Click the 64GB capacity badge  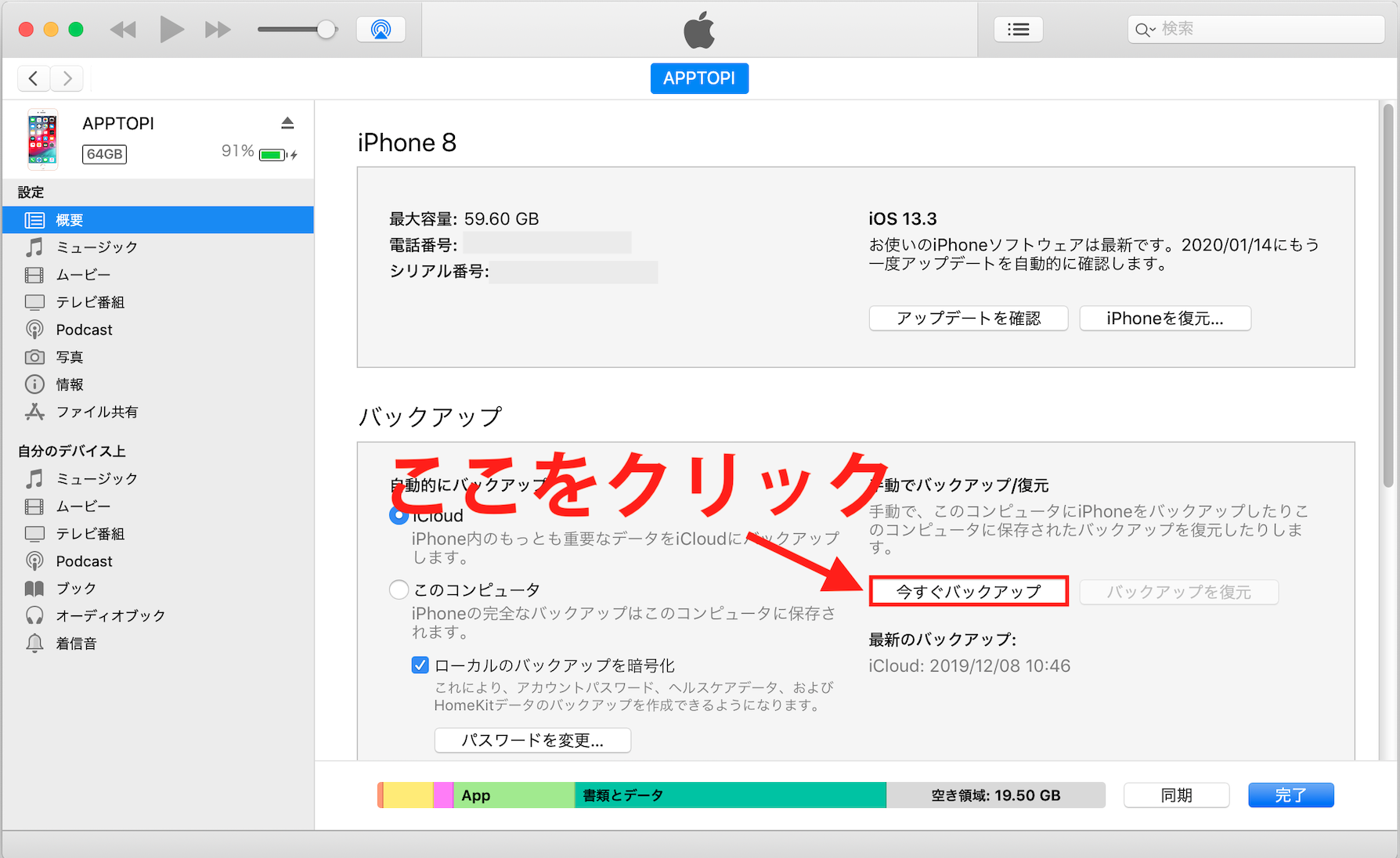(x=104, y=154)
